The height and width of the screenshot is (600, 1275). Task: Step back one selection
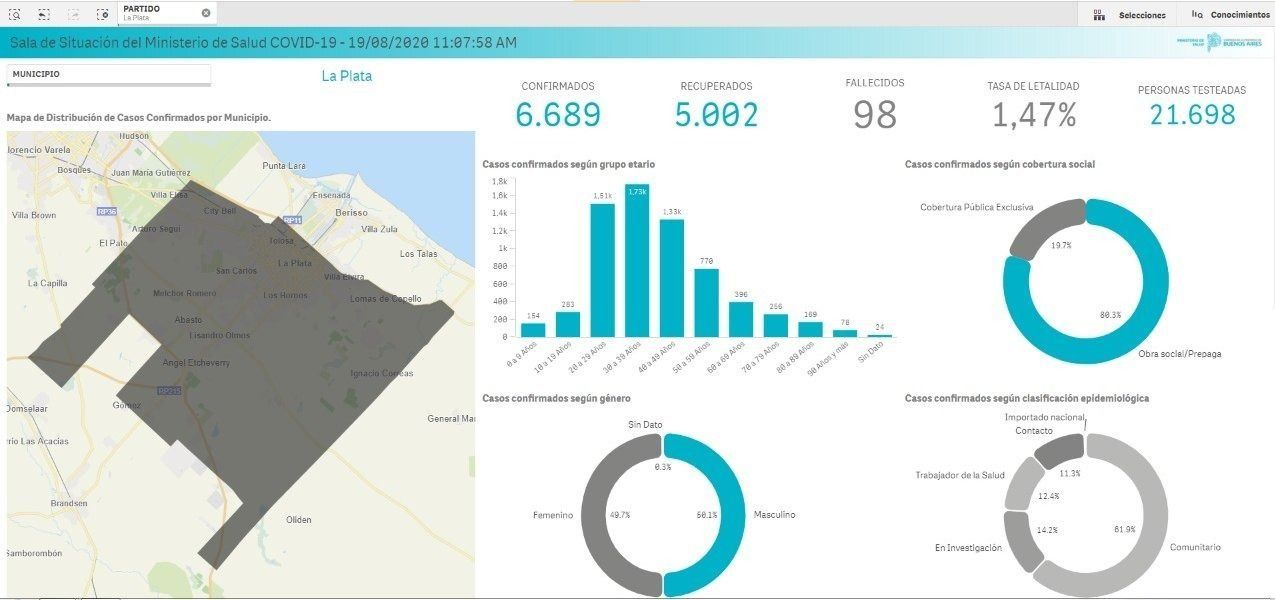pyautogui.click(x=44, y=14)
